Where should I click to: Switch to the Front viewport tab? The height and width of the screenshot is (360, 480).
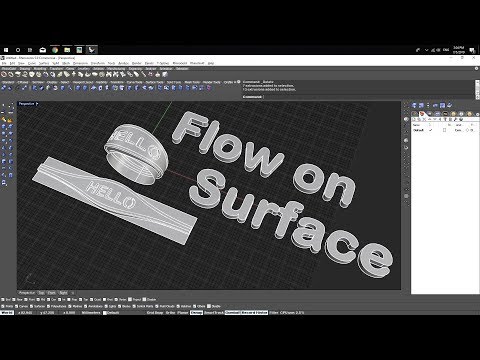click(x=52, y=293)
